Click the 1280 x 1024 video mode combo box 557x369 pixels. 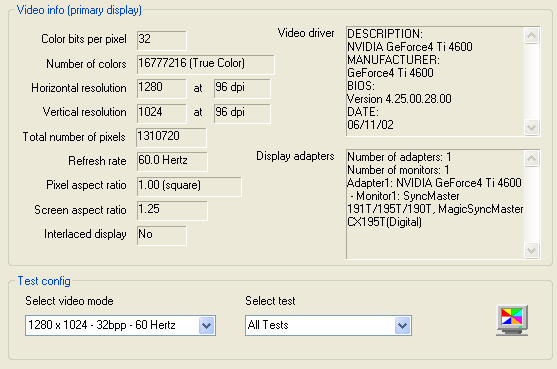120,325
